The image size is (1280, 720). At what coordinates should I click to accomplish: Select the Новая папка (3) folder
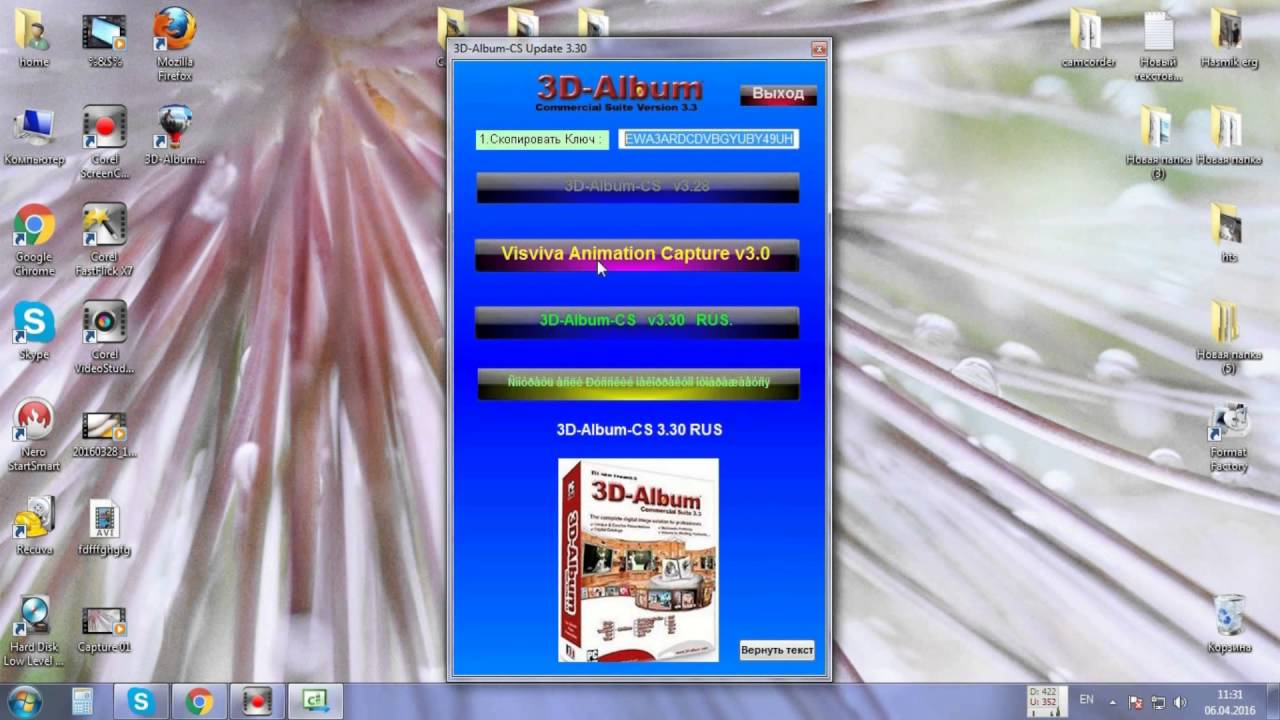click(x=1158, y=142)
